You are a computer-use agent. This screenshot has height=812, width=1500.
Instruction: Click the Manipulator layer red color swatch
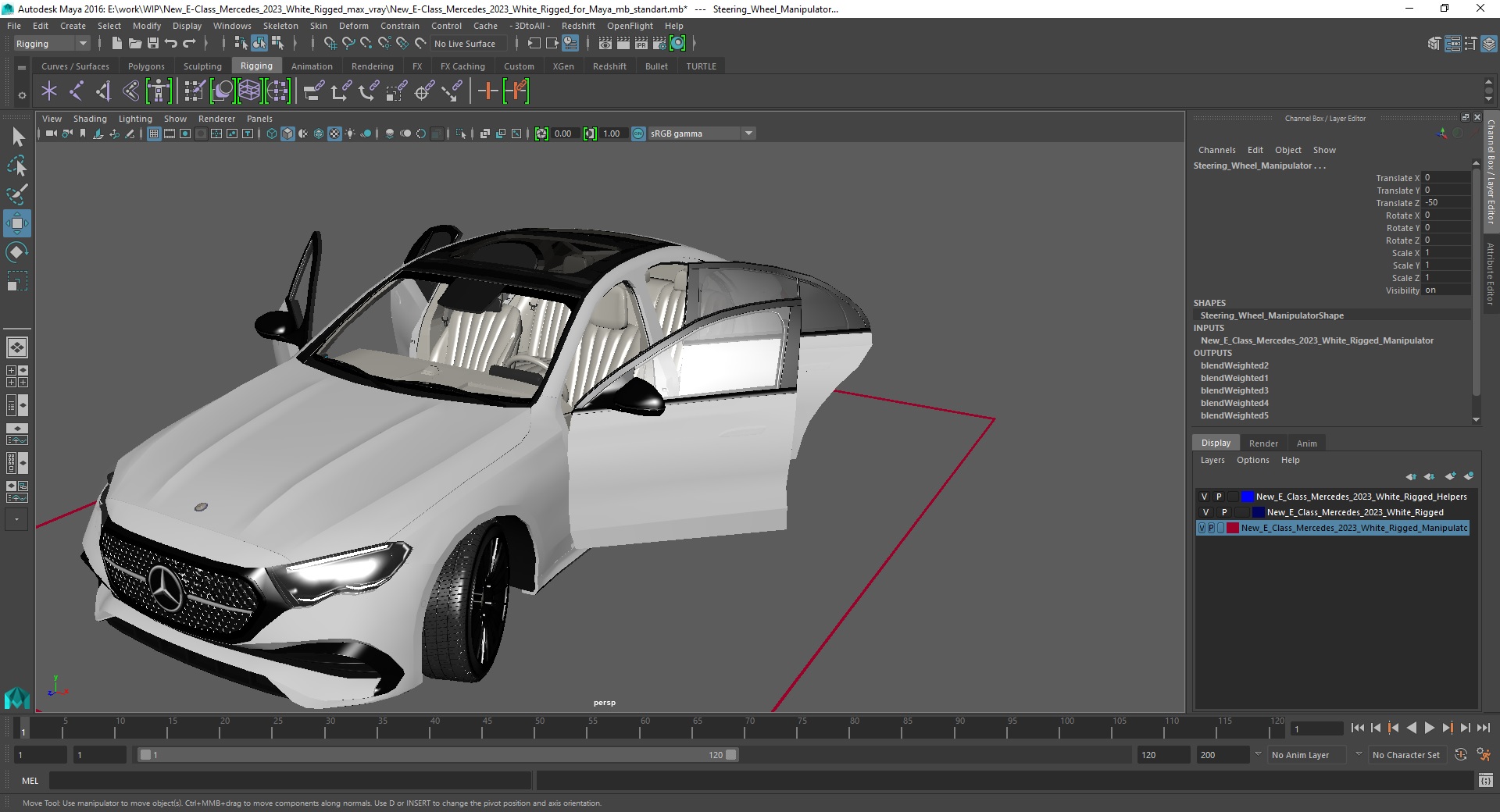(1233, 528)
